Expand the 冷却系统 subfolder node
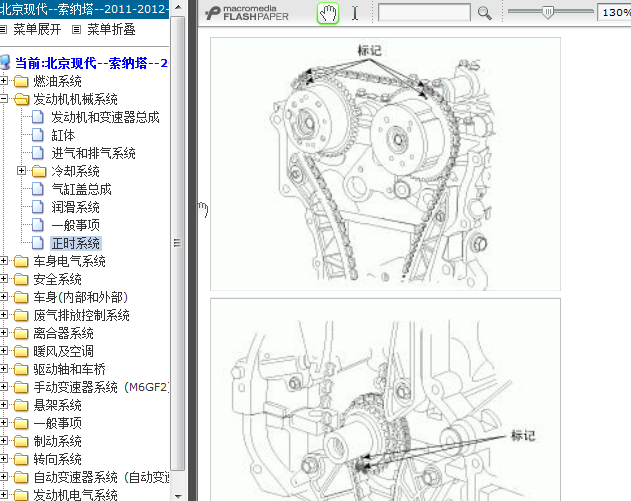631x501 pixels. click(21, 171)
